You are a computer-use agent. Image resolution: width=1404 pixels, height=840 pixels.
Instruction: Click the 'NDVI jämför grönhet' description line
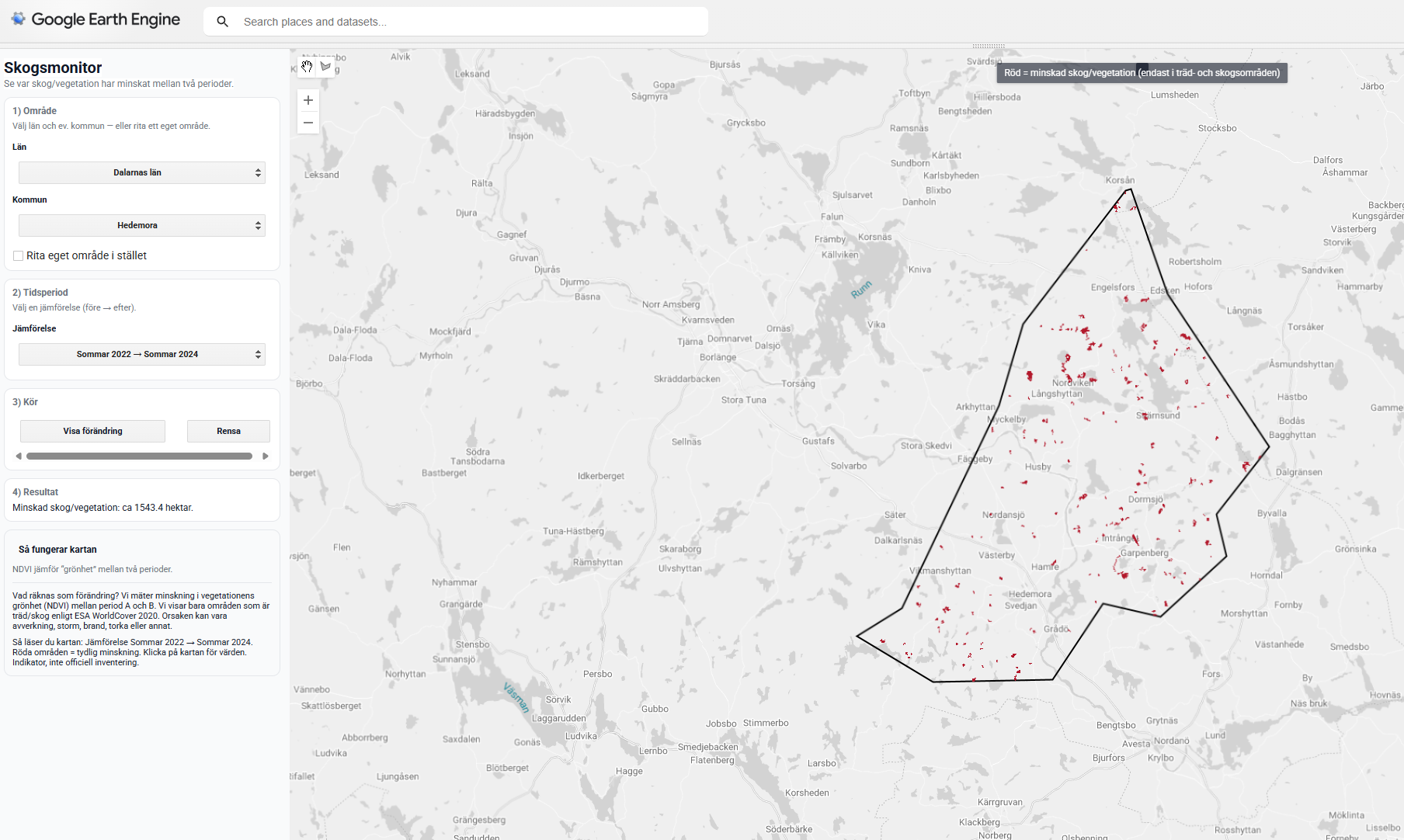[92, 569]
